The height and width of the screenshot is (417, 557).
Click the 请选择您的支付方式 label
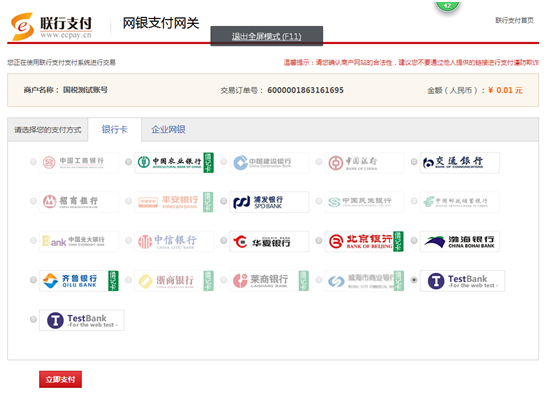coord(48,130)
